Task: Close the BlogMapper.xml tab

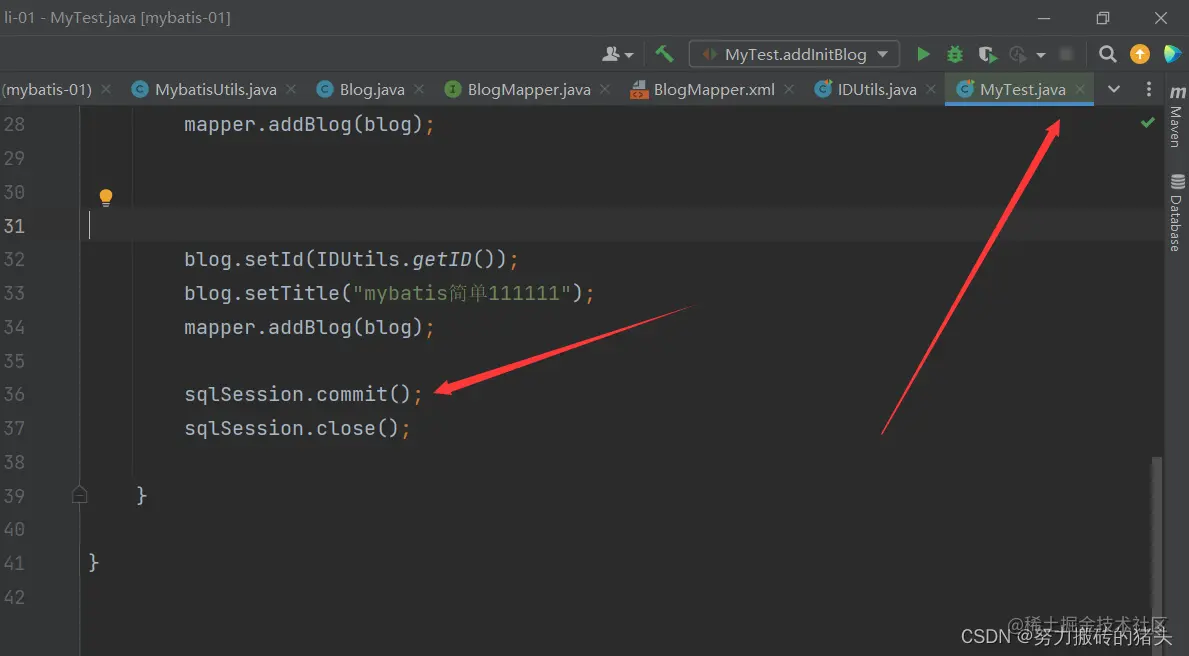Action: point(789,89)
